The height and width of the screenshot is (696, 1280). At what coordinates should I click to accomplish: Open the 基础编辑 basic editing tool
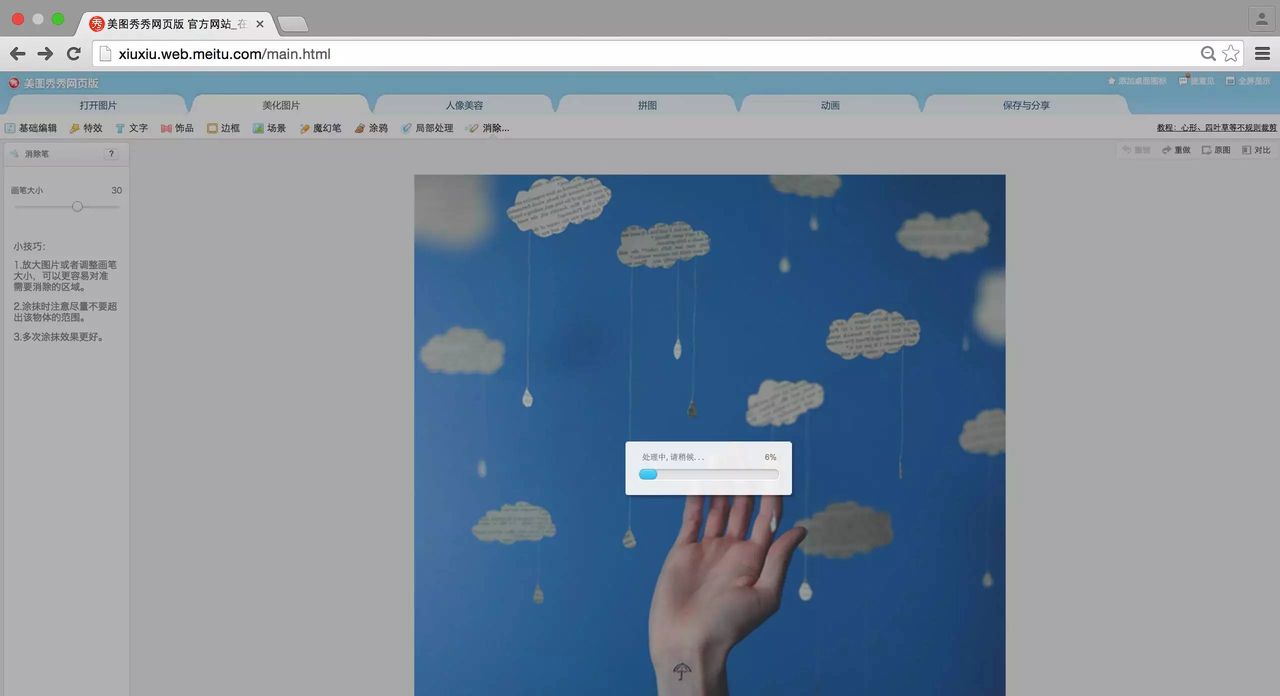click(31, 128)
